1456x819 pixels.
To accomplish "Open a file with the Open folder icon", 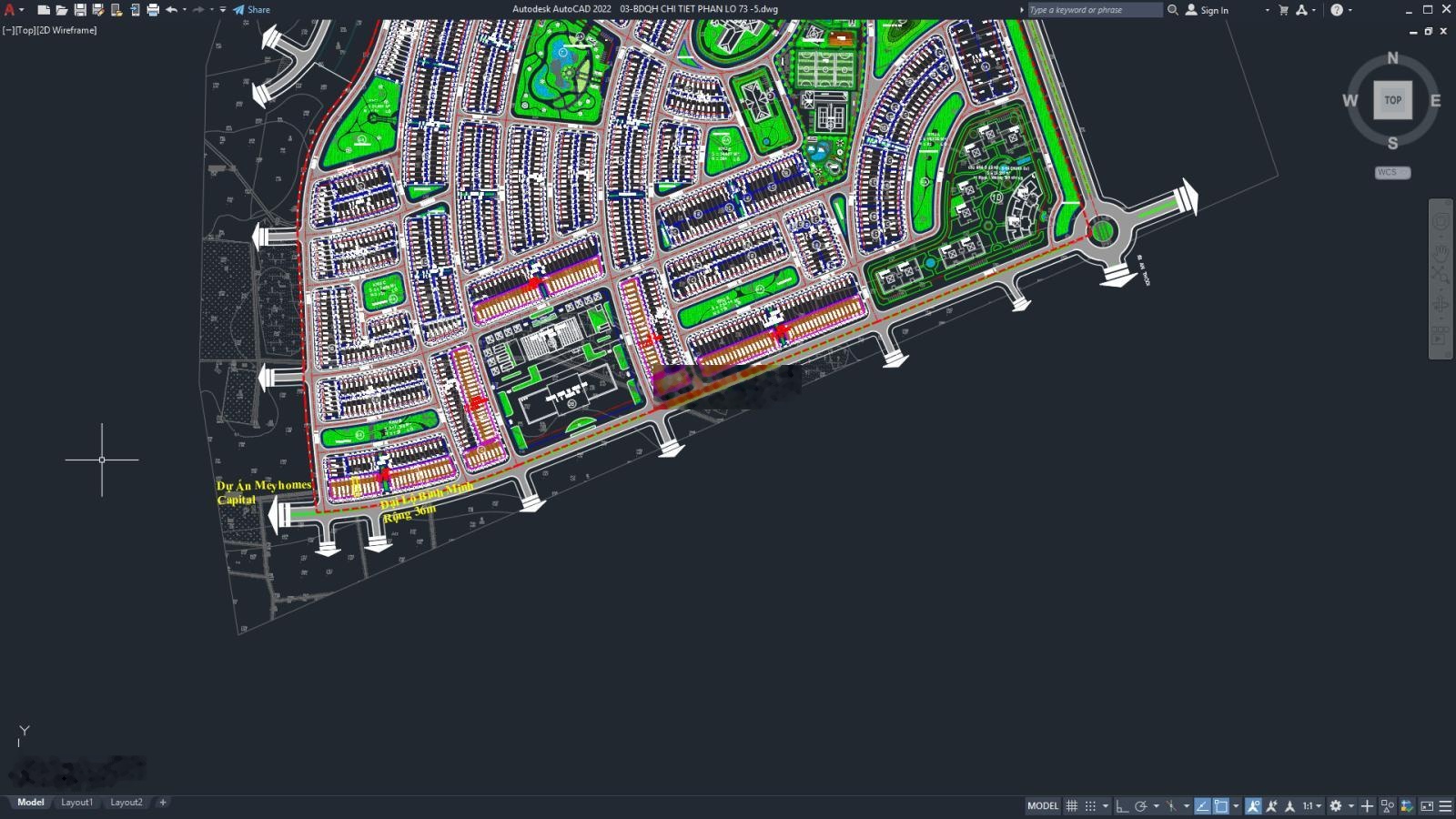I will [x=62, y=10].
